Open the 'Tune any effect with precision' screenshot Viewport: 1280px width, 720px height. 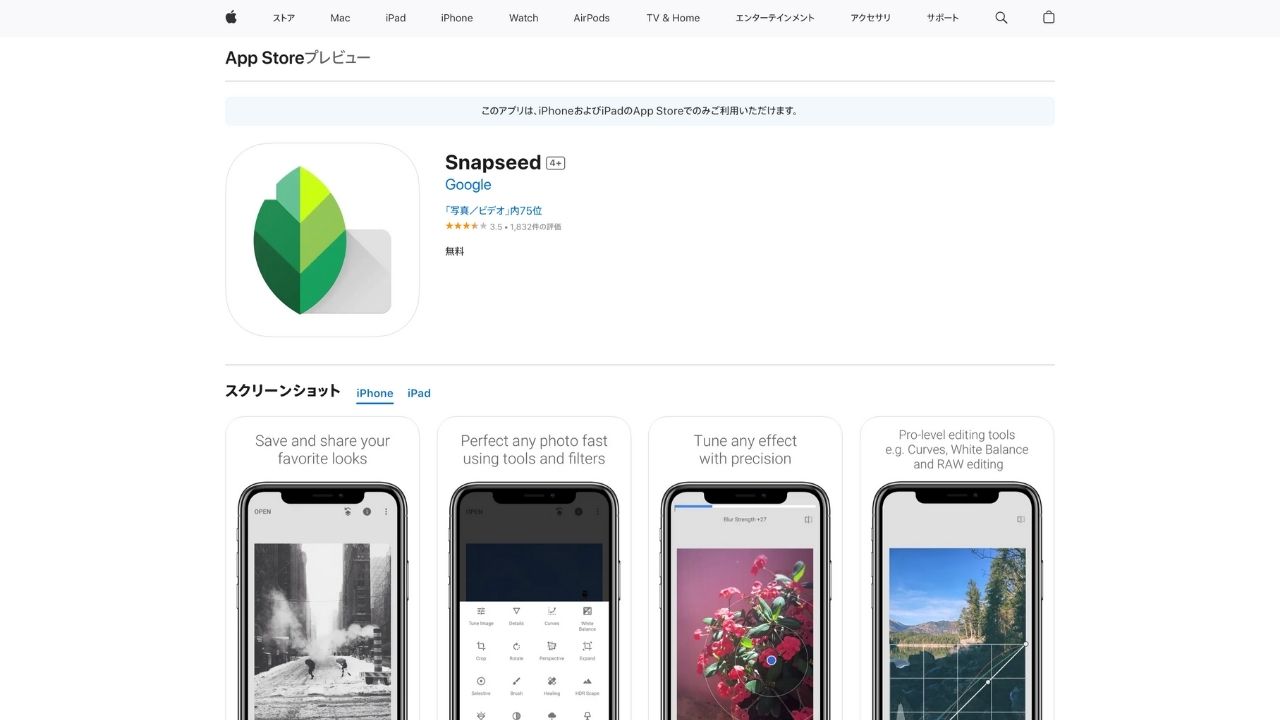click(745, 568)
